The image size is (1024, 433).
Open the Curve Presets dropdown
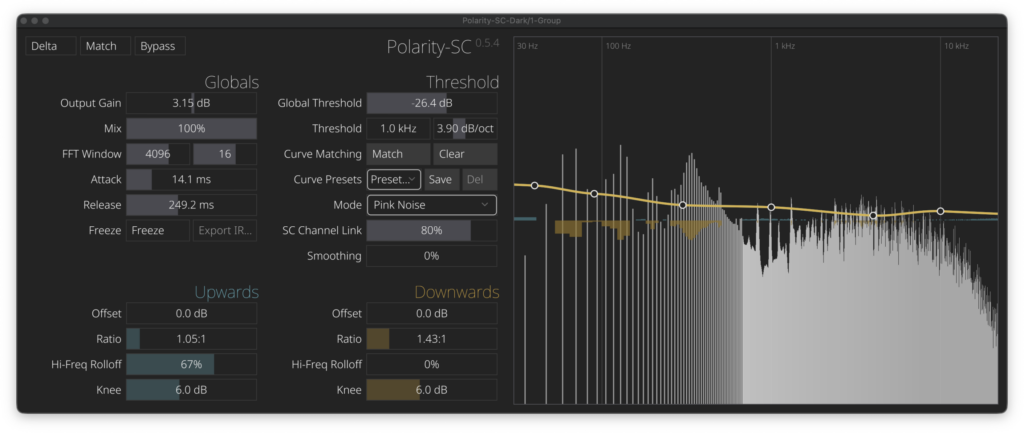(394, 180)
